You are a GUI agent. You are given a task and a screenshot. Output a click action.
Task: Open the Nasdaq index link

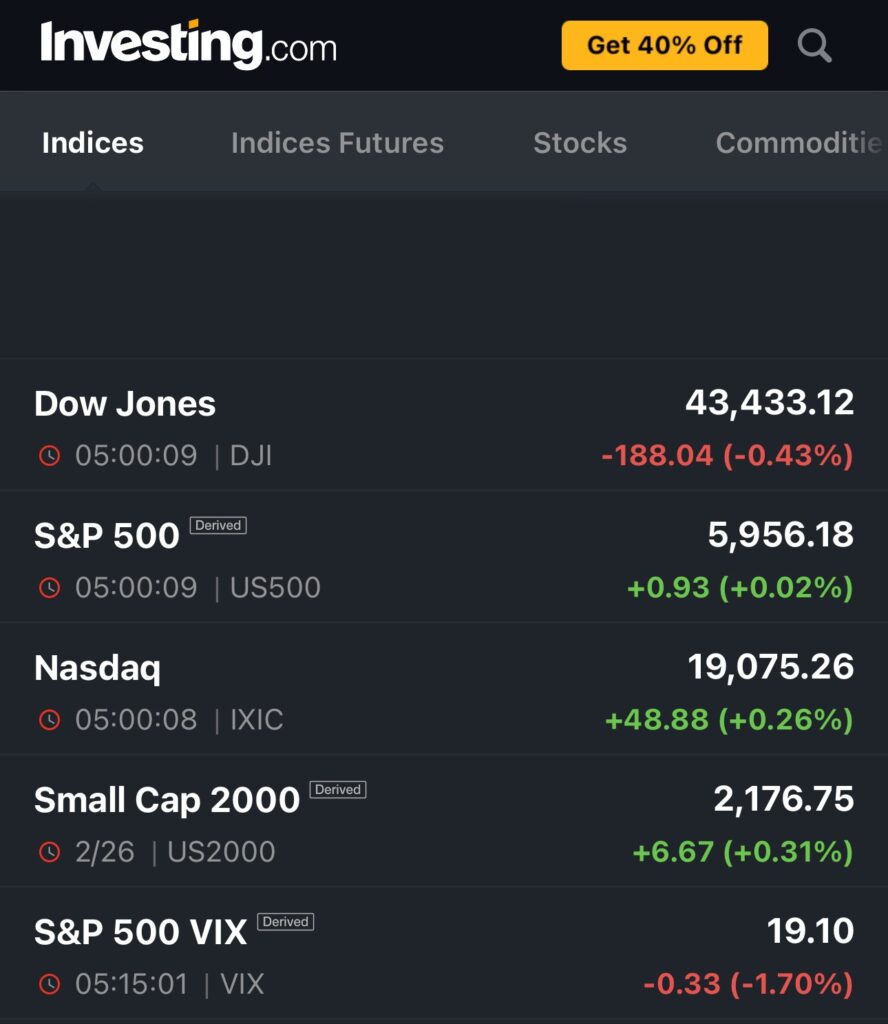point(97,668)
